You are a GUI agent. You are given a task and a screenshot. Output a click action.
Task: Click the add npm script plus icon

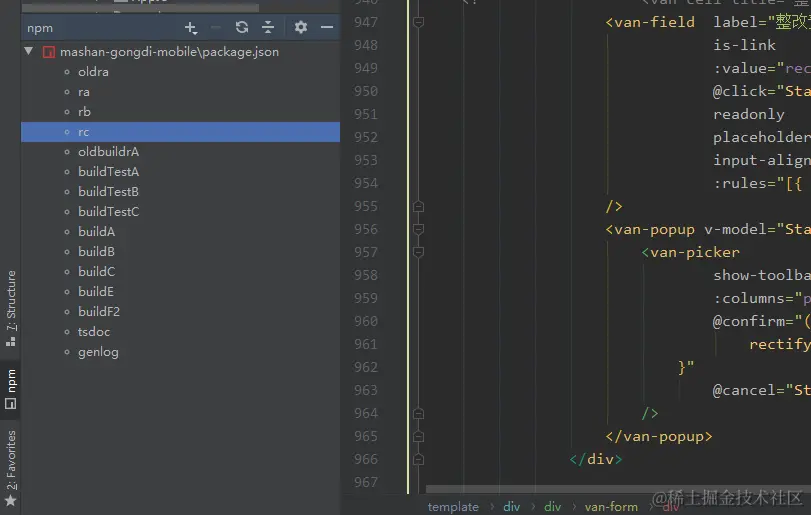tap(191, 27)
